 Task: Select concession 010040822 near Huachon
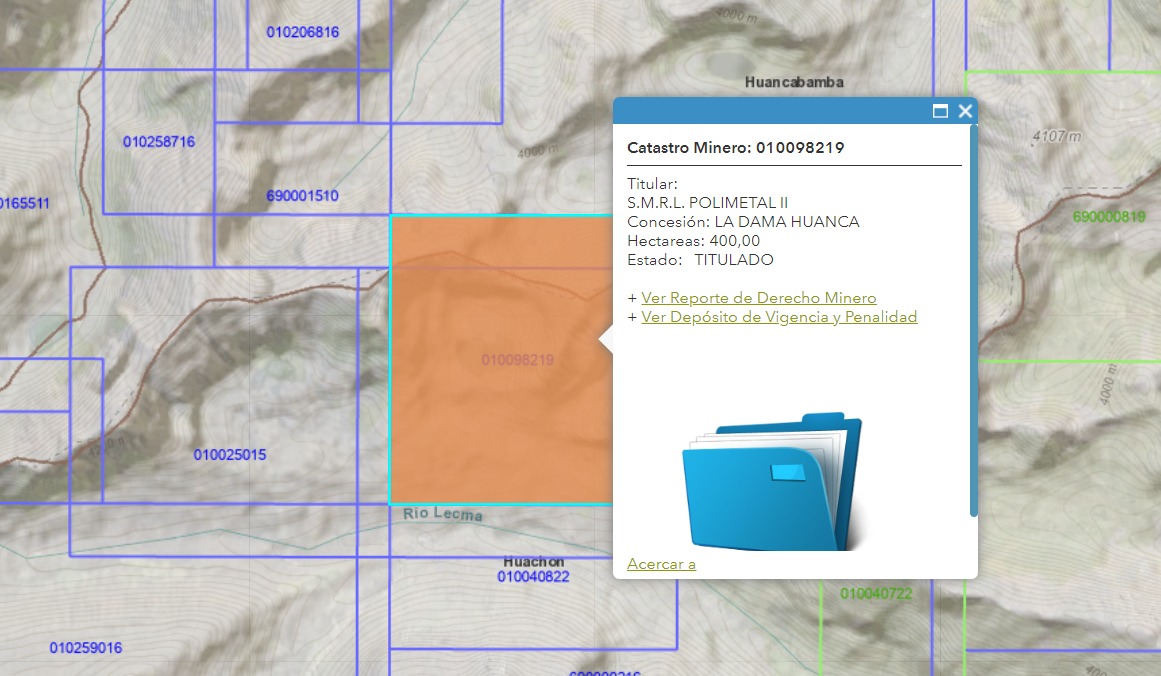pos(533,577)
